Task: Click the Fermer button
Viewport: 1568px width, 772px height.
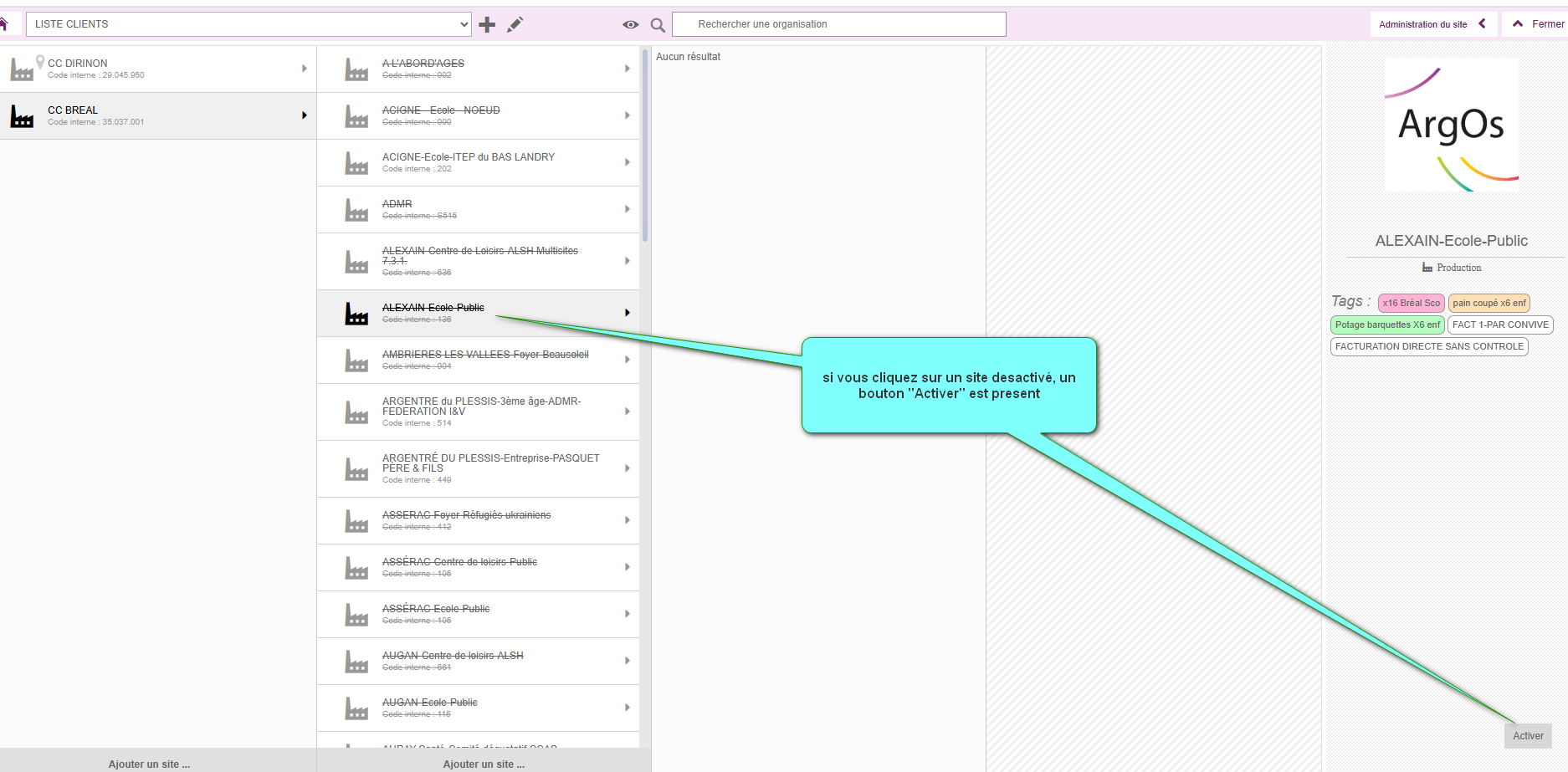Action: tap(1547, 24)
